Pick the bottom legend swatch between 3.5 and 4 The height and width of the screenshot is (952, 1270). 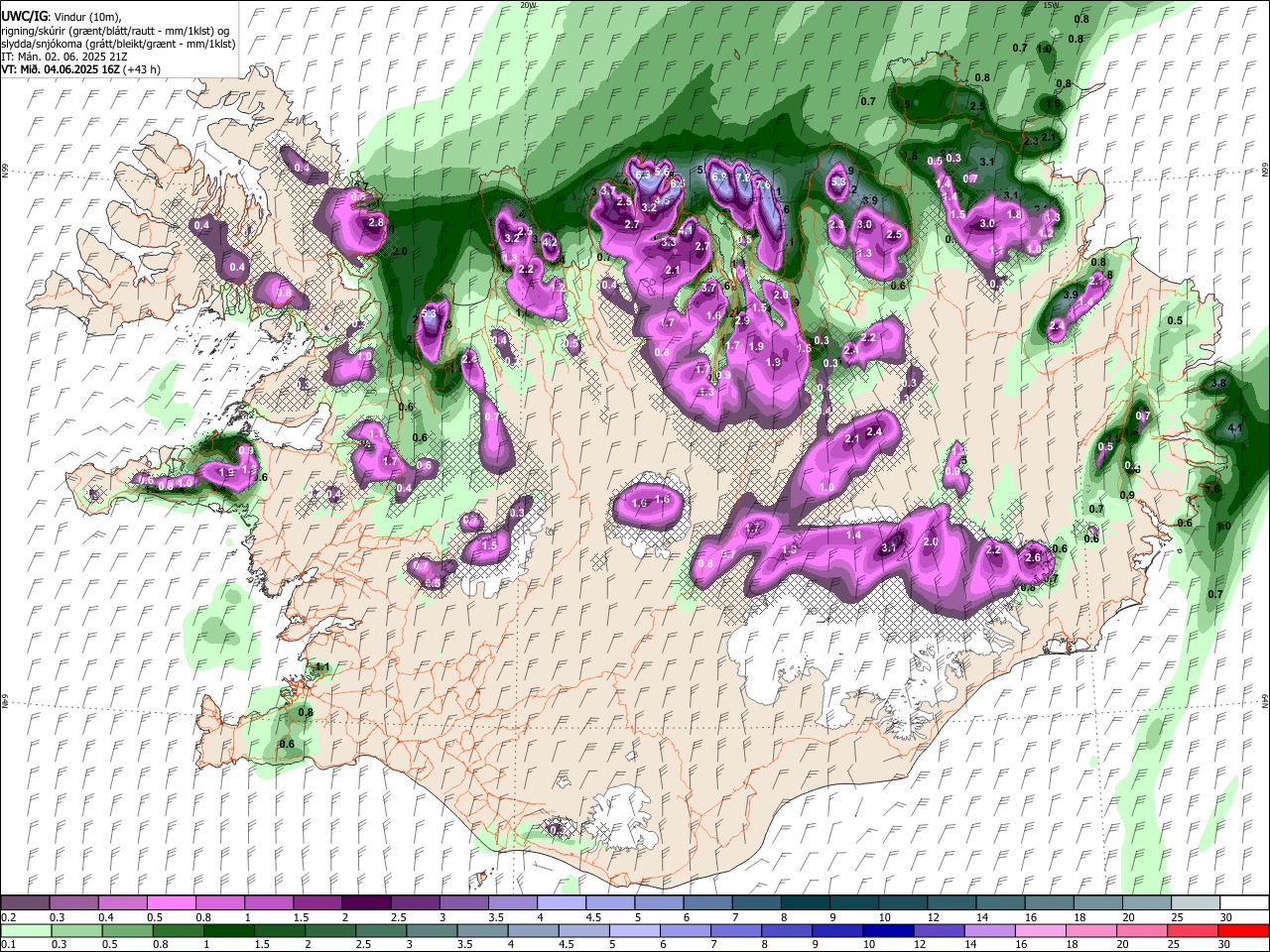482,930
